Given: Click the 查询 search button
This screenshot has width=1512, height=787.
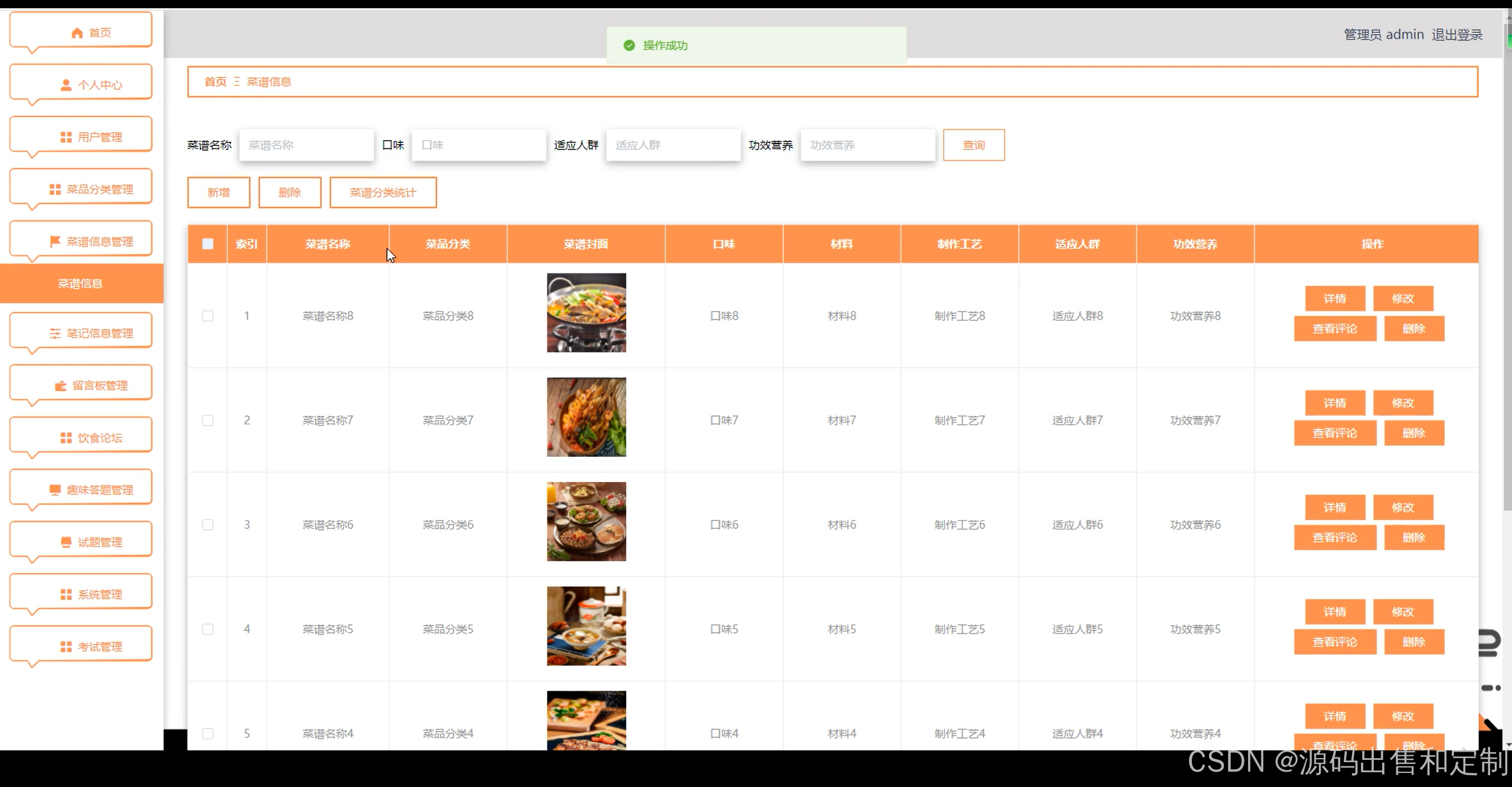Looking at the screenshot, I should pos(973,145).
